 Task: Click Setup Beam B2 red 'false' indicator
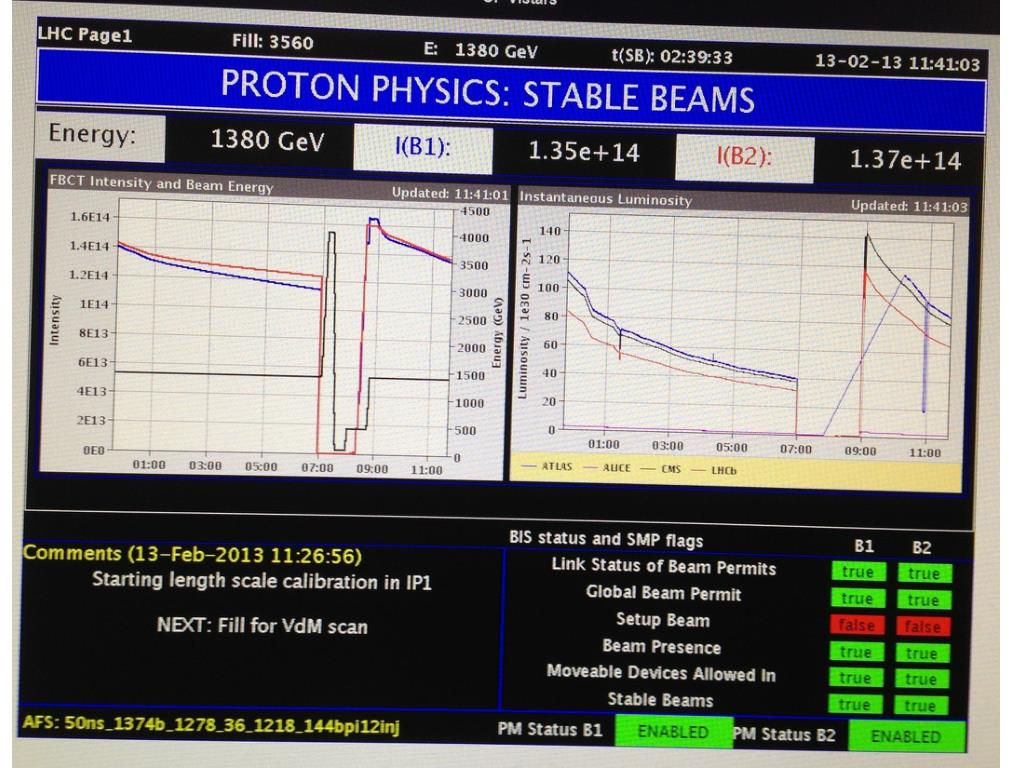pos(923,626)
